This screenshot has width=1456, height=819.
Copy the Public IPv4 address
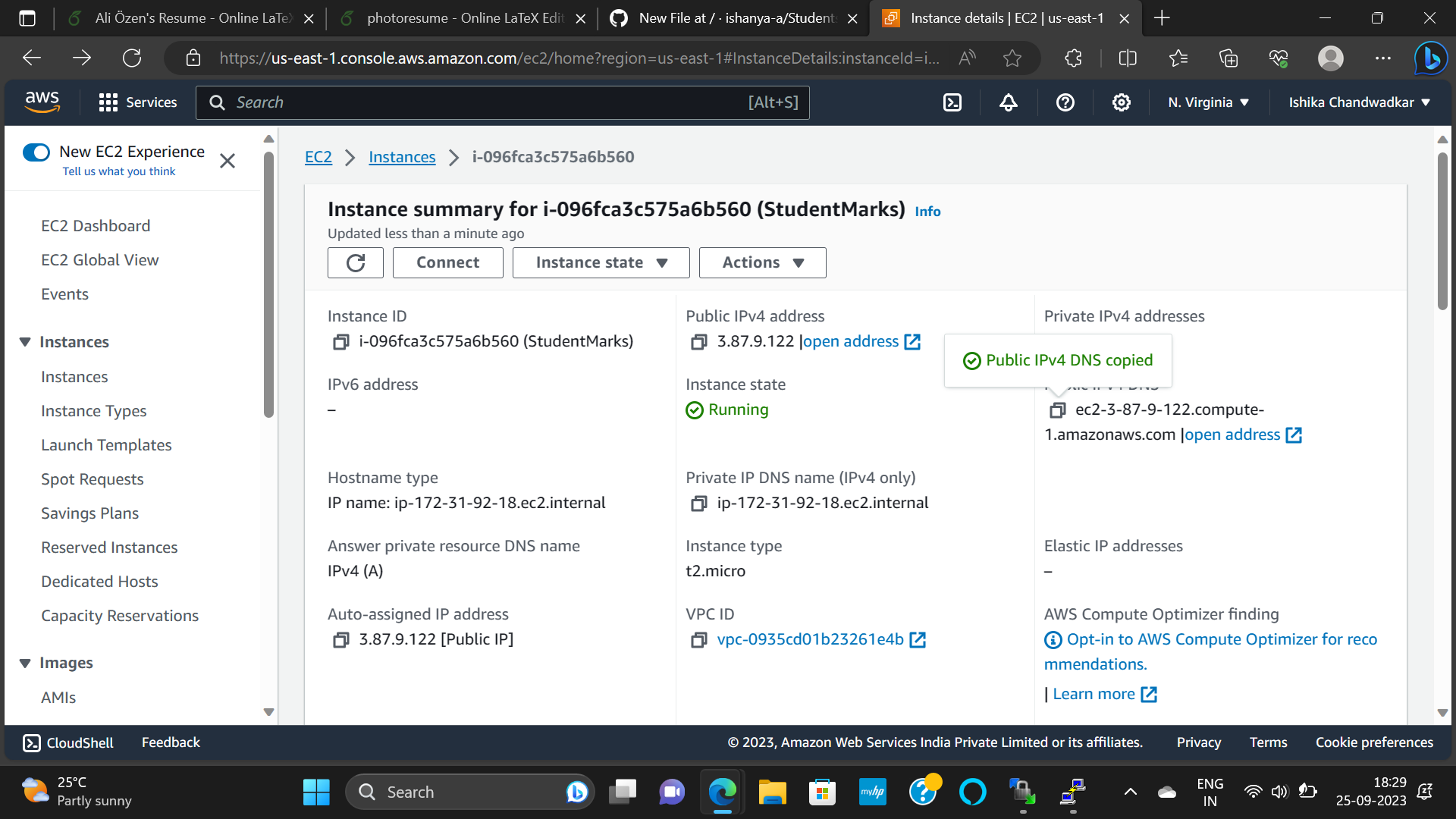pyautogui.click(x=698, y=342)
